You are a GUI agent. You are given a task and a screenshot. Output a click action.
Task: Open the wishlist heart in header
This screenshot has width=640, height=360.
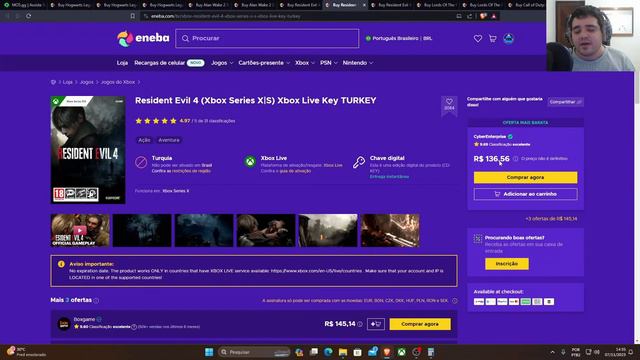tap(478, 39)
